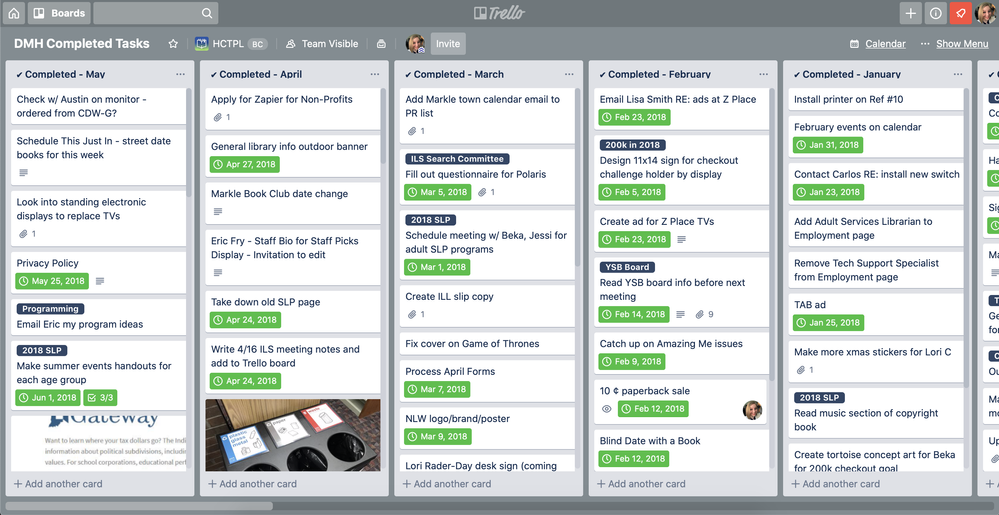Add another card to January list
Image resolution: width=999 pixels, height=515 pixels.
pyautogui.click(x=835, y=484)
